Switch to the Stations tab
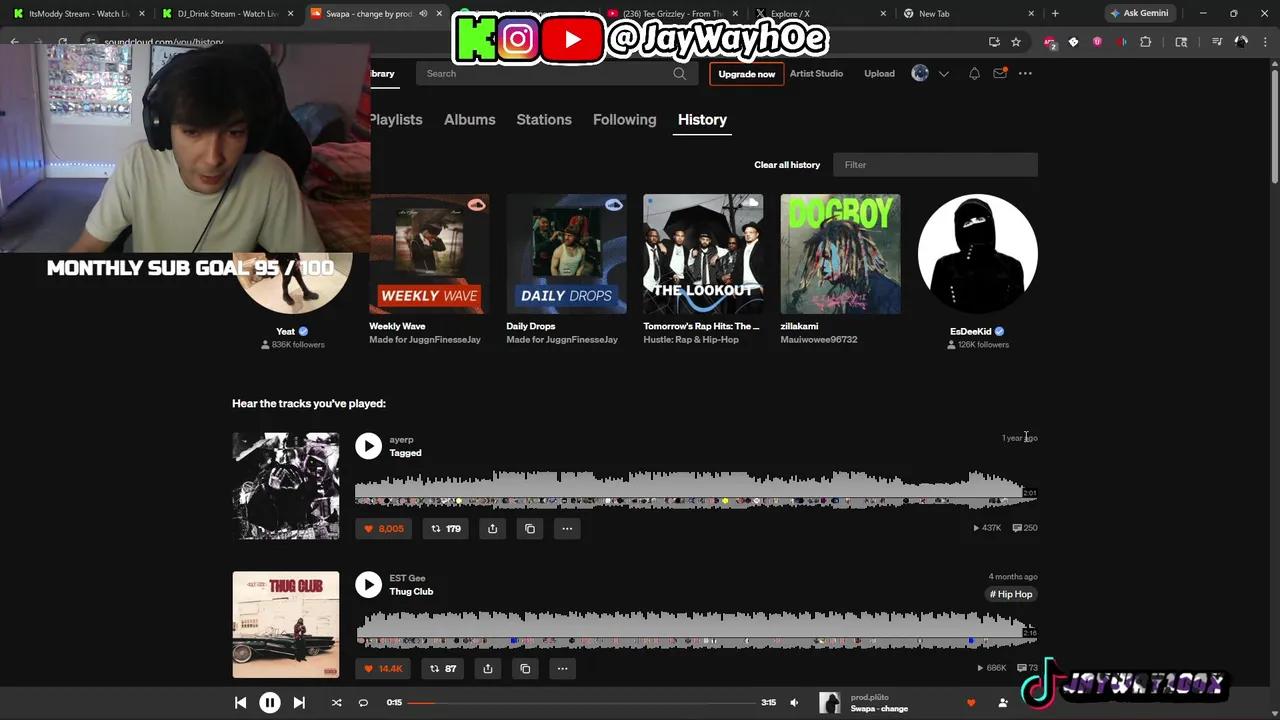The width and height of the screenshot is (1280, 720). coord(544,119)
